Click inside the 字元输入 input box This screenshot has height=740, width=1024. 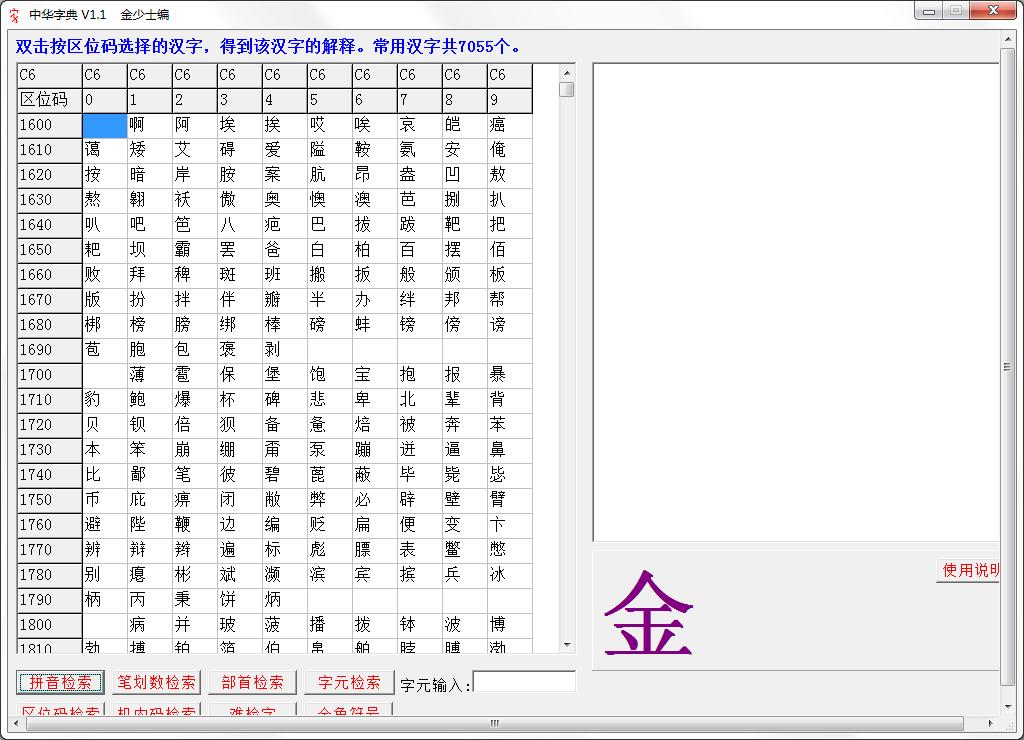523,681
